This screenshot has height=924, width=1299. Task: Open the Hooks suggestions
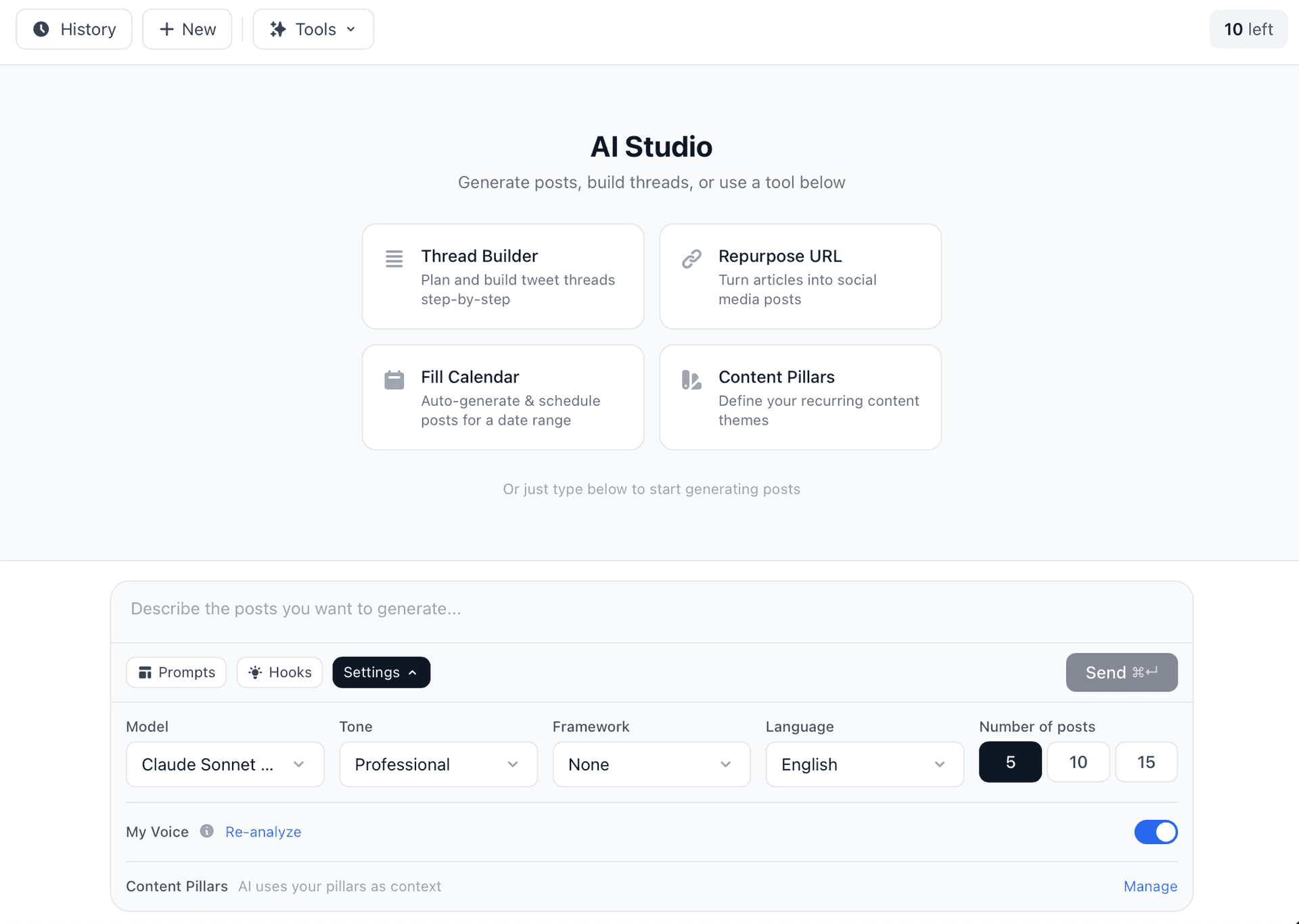coord(279,672)
